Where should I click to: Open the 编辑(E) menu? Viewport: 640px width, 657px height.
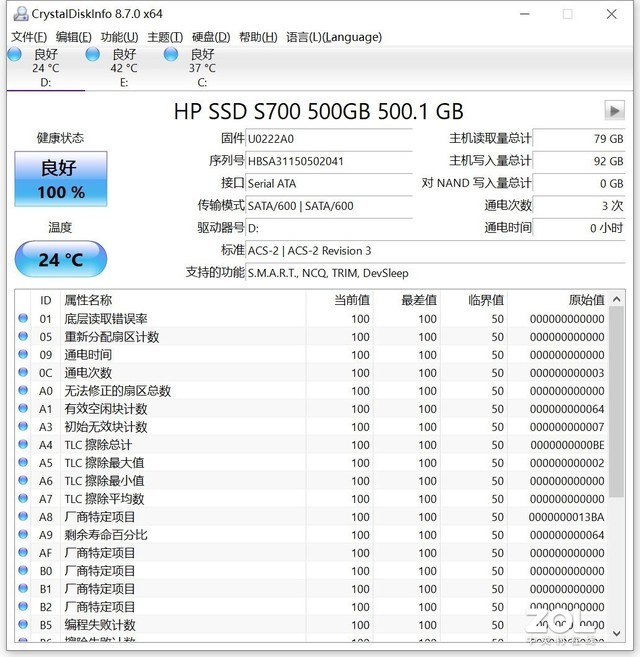[x=73, y=37]
